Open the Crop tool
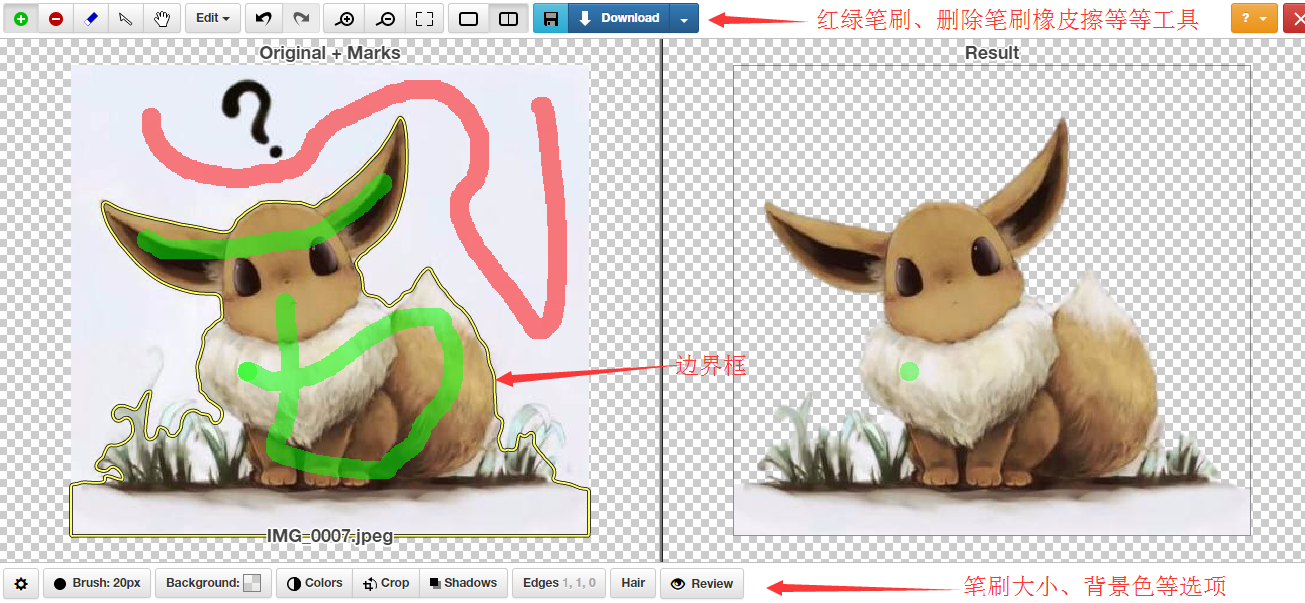The width and height of the screenshot is (1305, 604). click(386, 583)
